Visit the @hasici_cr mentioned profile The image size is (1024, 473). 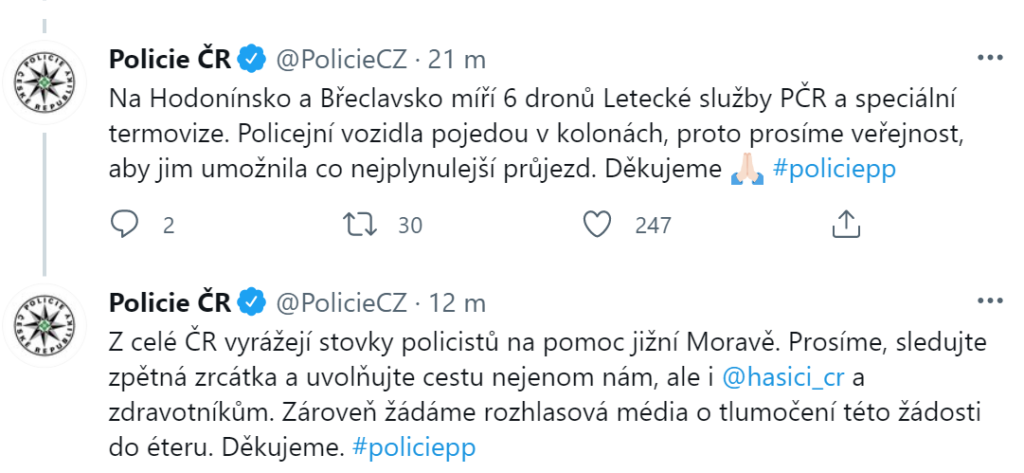pos(790,376)
